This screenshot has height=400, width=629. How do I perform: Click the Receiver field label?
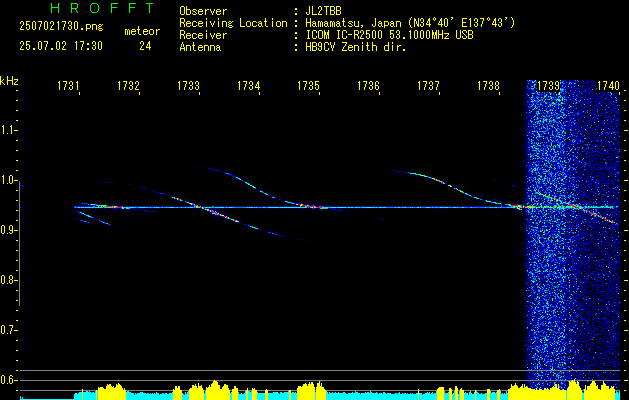click(203, 35)
